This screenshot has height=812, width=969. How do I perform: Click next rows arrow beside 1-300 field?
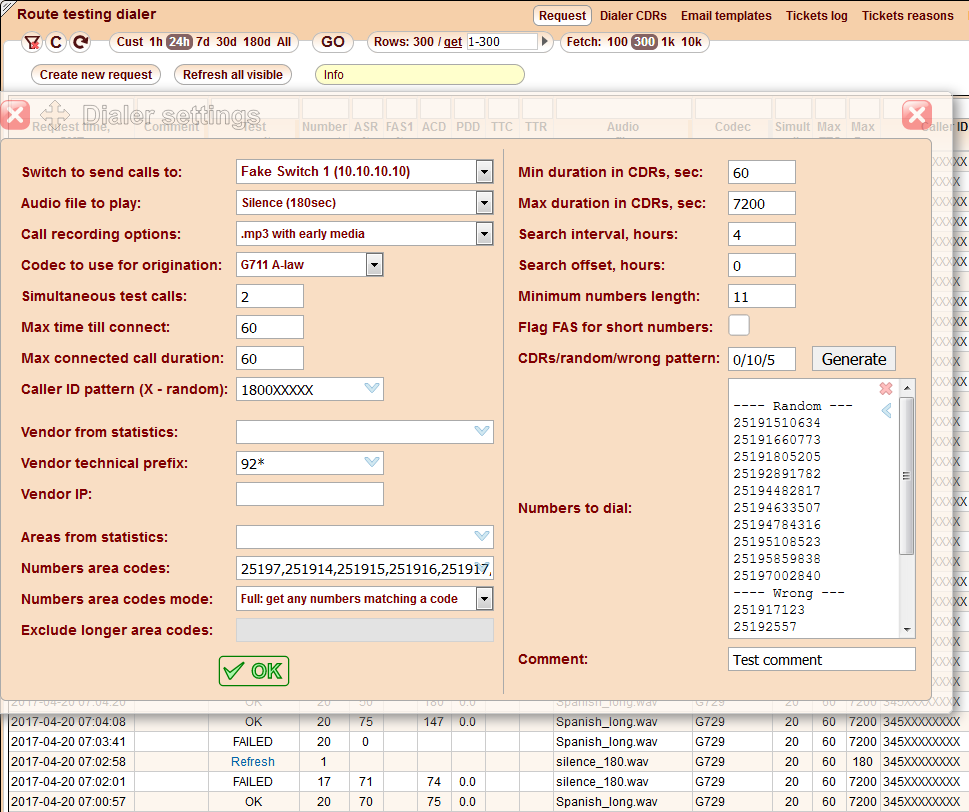pos(545,42)
